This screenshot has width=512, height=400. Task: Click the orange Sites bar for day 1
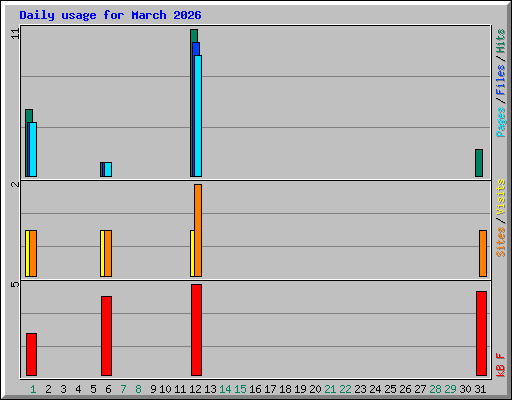tap(33, 253)
